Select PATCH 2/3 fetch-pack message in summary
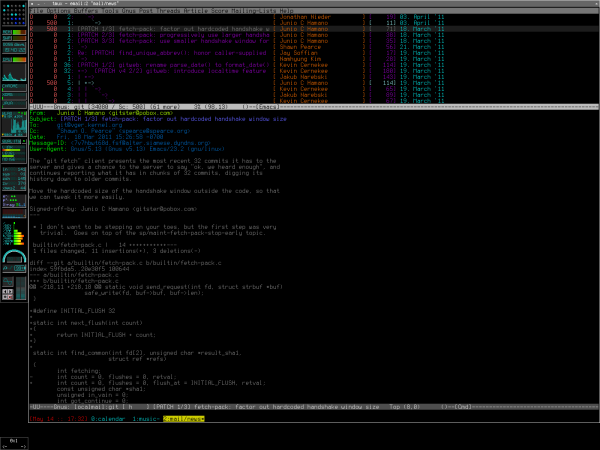600x450 pixels. (x=173, y=35)
